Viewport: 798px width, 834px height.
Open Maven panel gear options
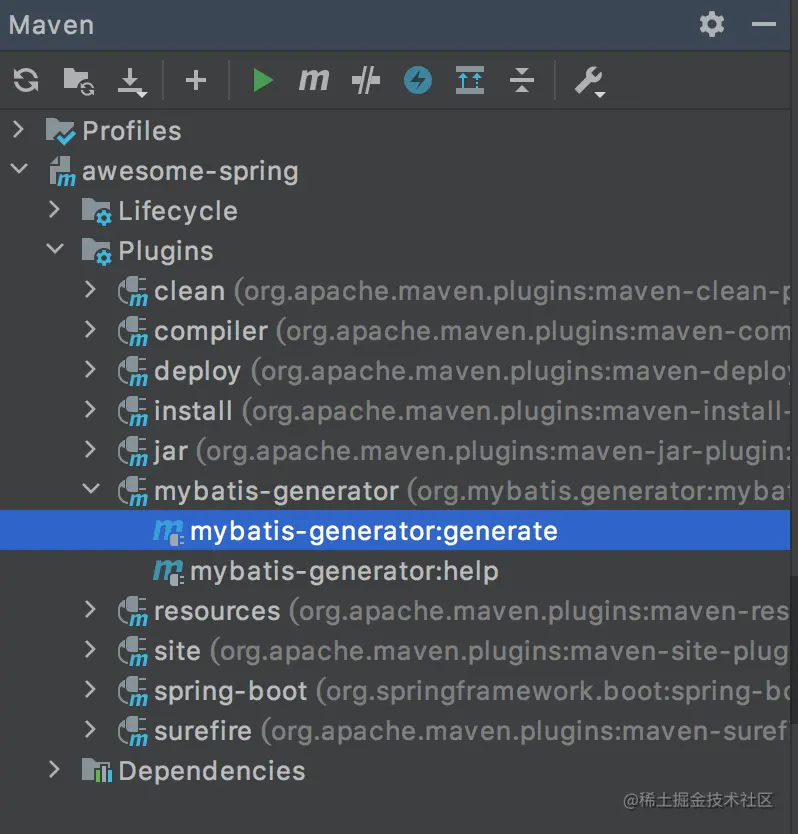click(x=712, y=24)
